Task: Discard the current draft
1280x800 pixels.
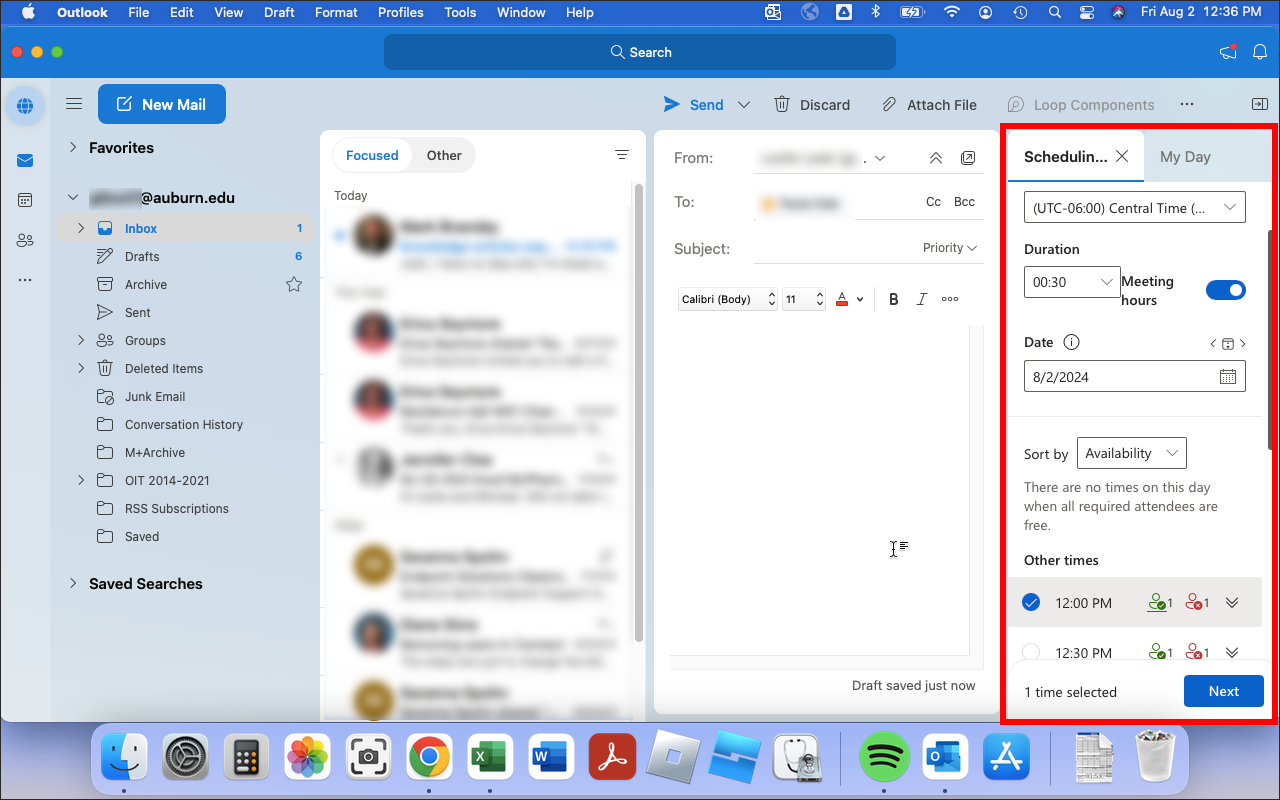Action: pyautogui.click(x=812, y=104)
